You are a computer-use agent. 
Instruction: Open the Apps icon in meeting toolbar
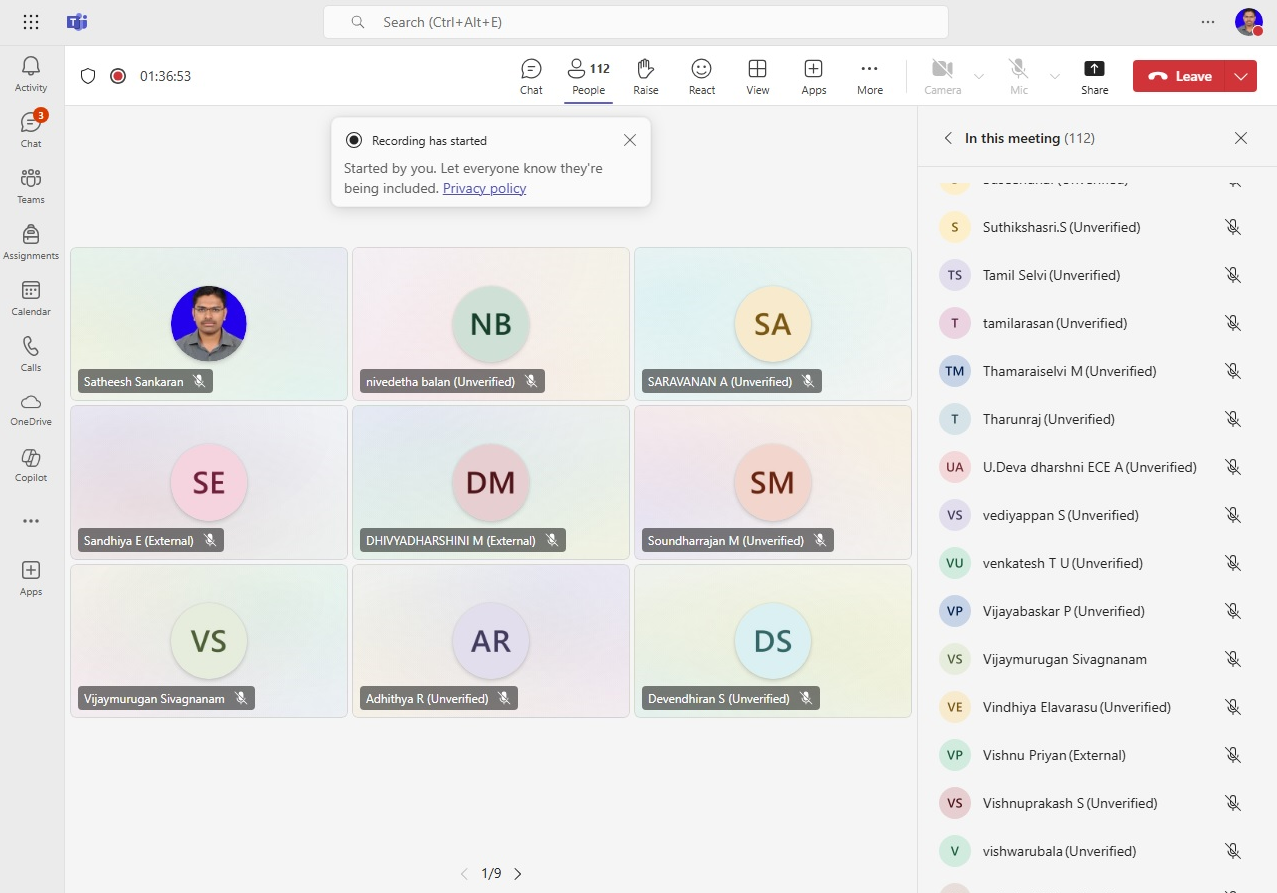coord(813,76)
